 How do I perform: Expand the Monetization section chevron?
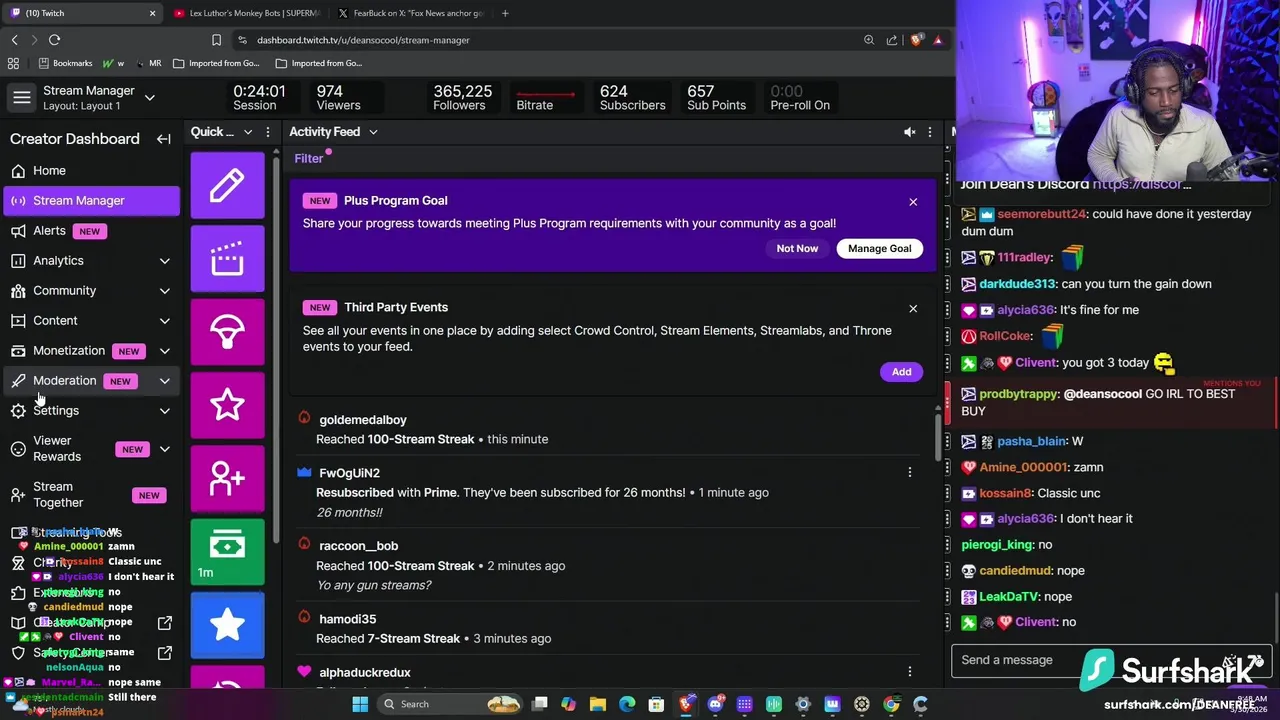(164, 351)
